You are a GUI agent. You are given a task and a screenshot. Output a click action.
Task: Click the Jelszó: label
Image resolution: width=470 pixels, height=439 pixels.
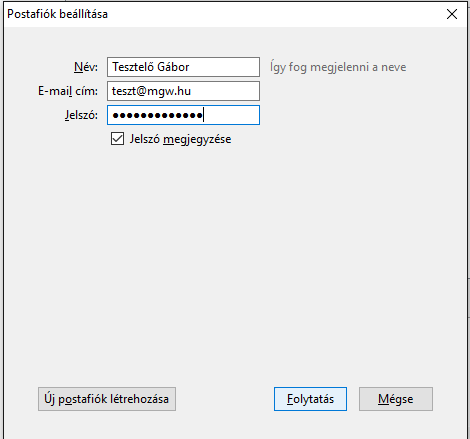click(81, 115)
